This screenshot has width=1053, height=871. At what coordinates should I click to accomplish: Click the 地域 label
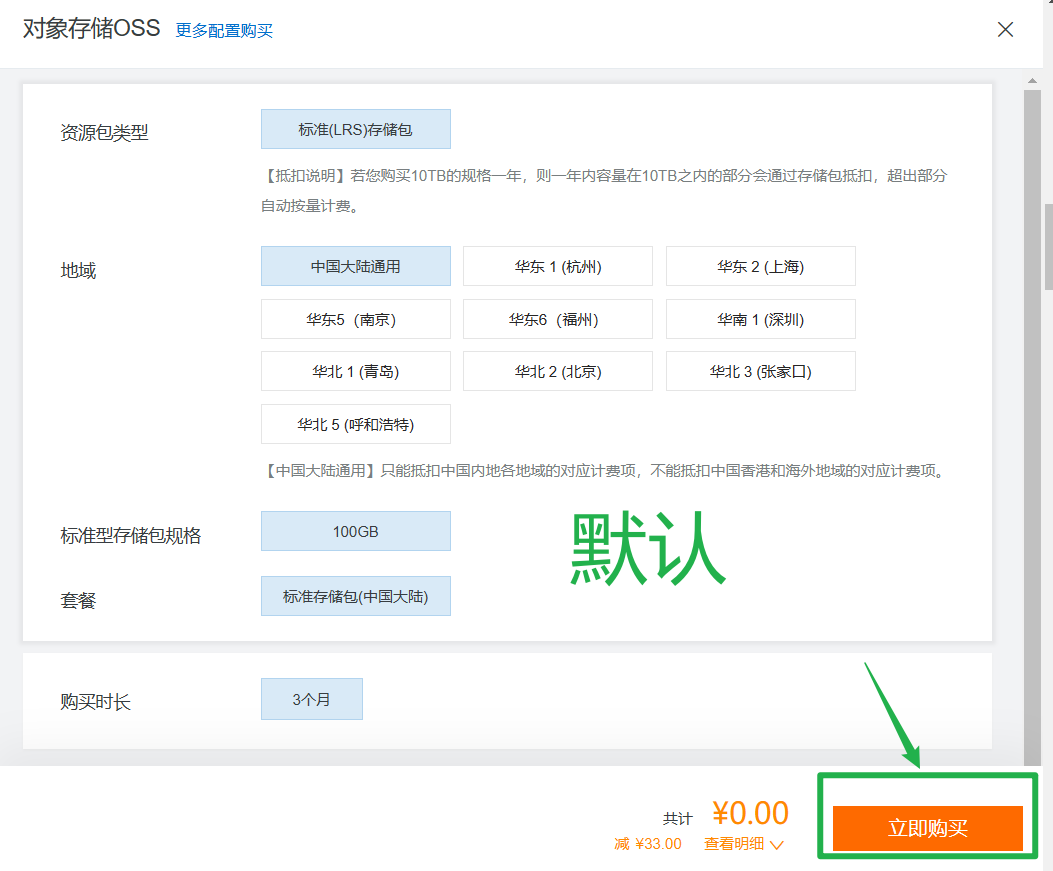[78, 271]
